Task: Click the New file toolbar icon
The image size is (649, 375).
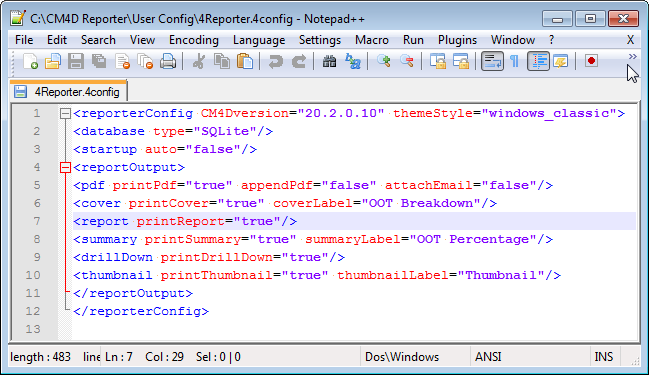Action: click(x=30, y=61)
